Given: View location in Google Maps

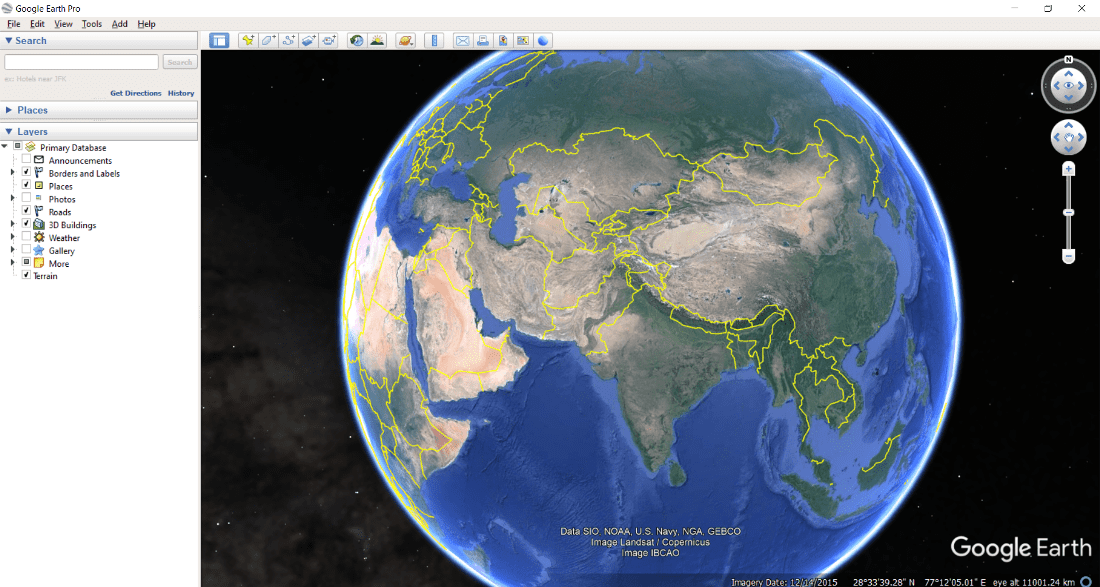Looking at the screenshot, I should pyautogui.click(x=523, y=41).
